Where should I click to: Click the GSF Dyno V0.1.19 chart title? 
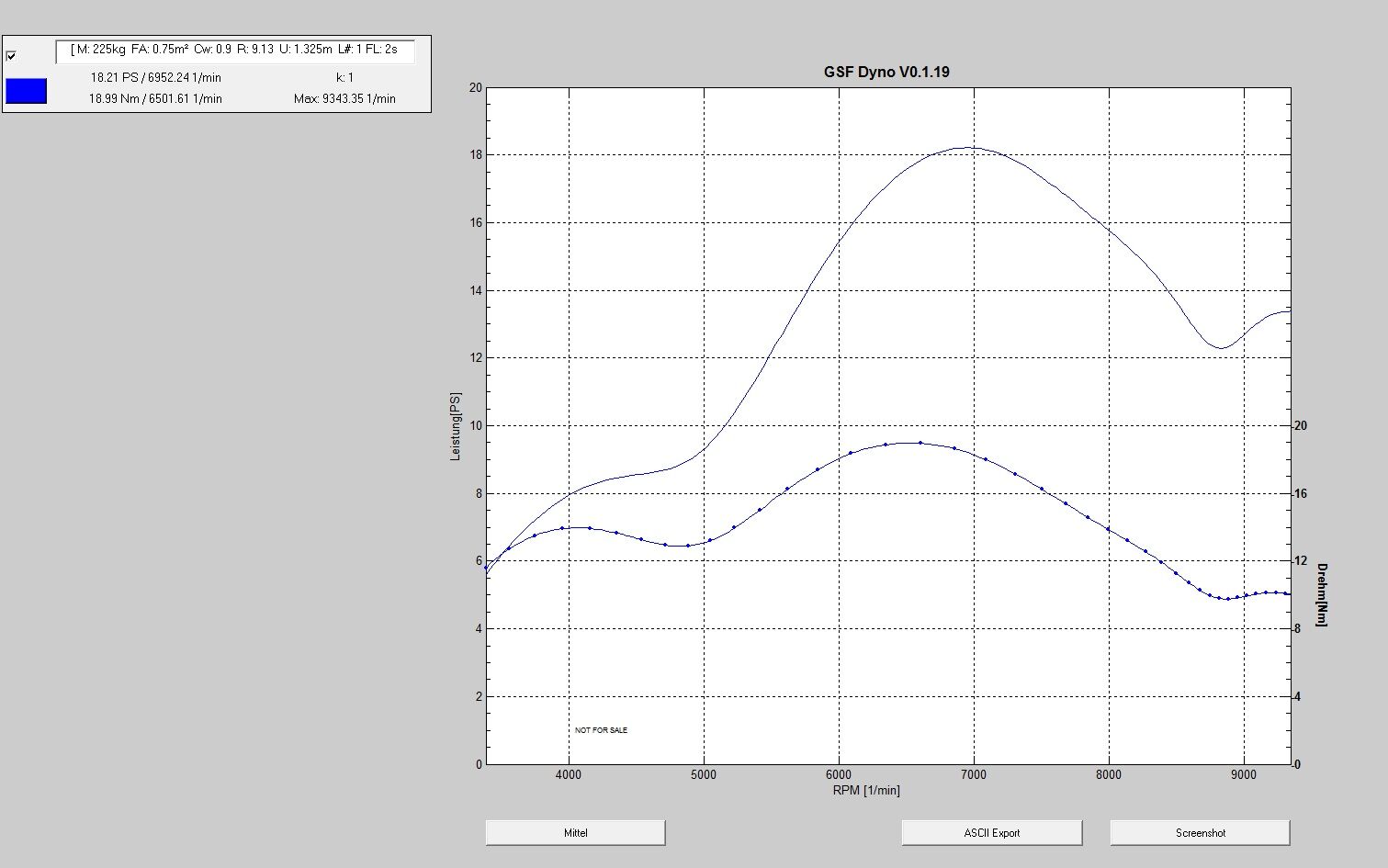(886, 72)
